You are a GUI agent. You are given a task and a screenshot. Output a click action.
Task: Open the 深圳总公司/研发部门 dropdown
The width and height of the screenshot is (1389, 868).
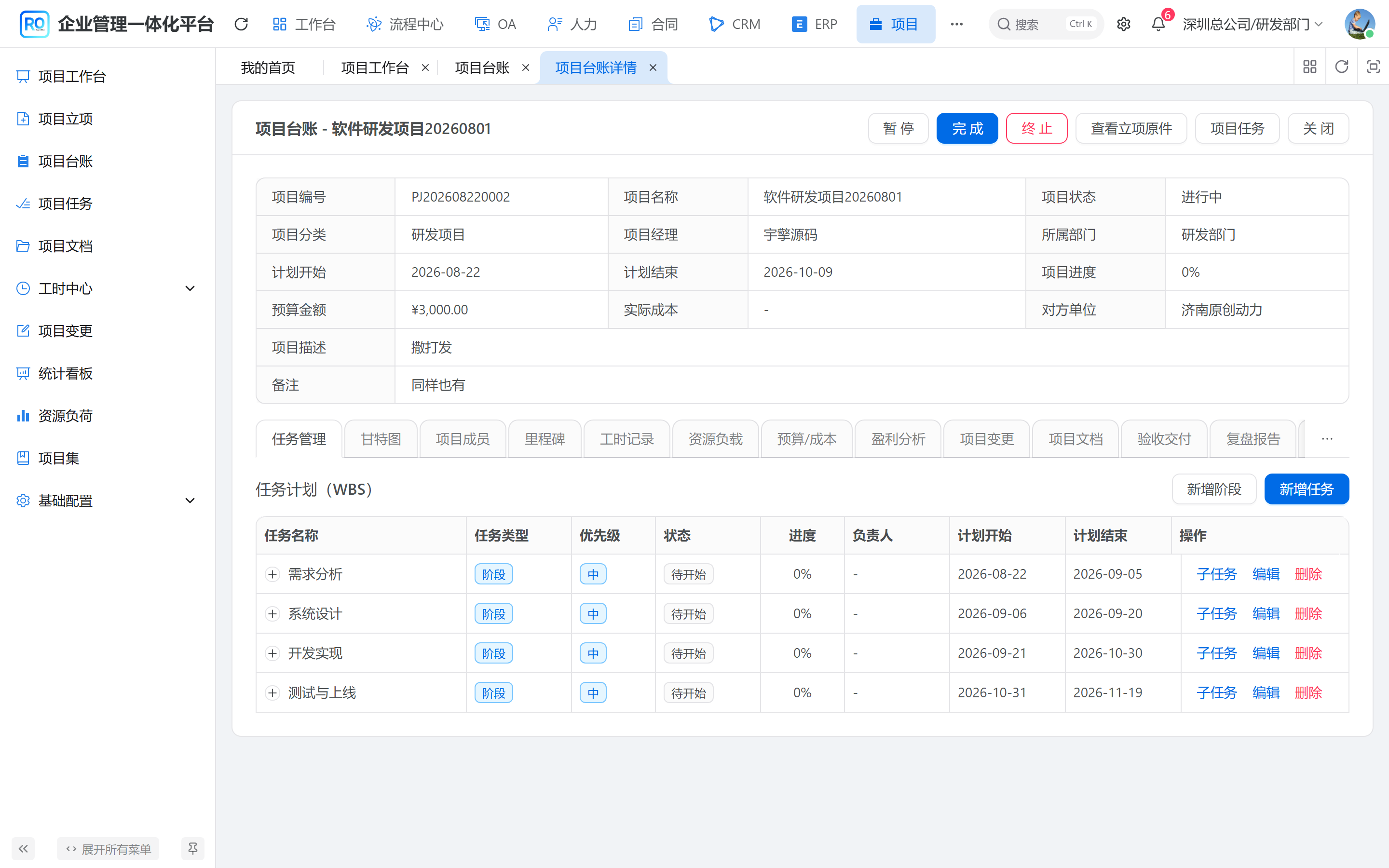[1253, 24]
